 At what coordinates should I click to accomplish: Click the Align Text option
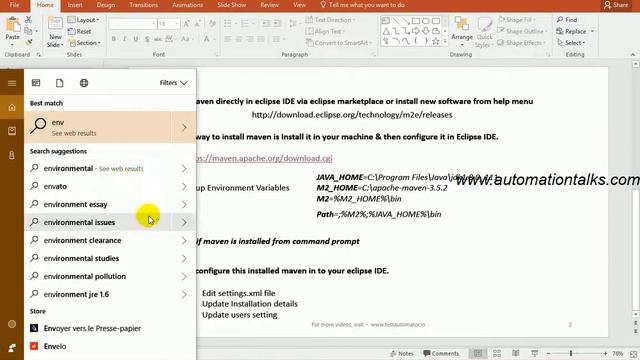[325, 31]
